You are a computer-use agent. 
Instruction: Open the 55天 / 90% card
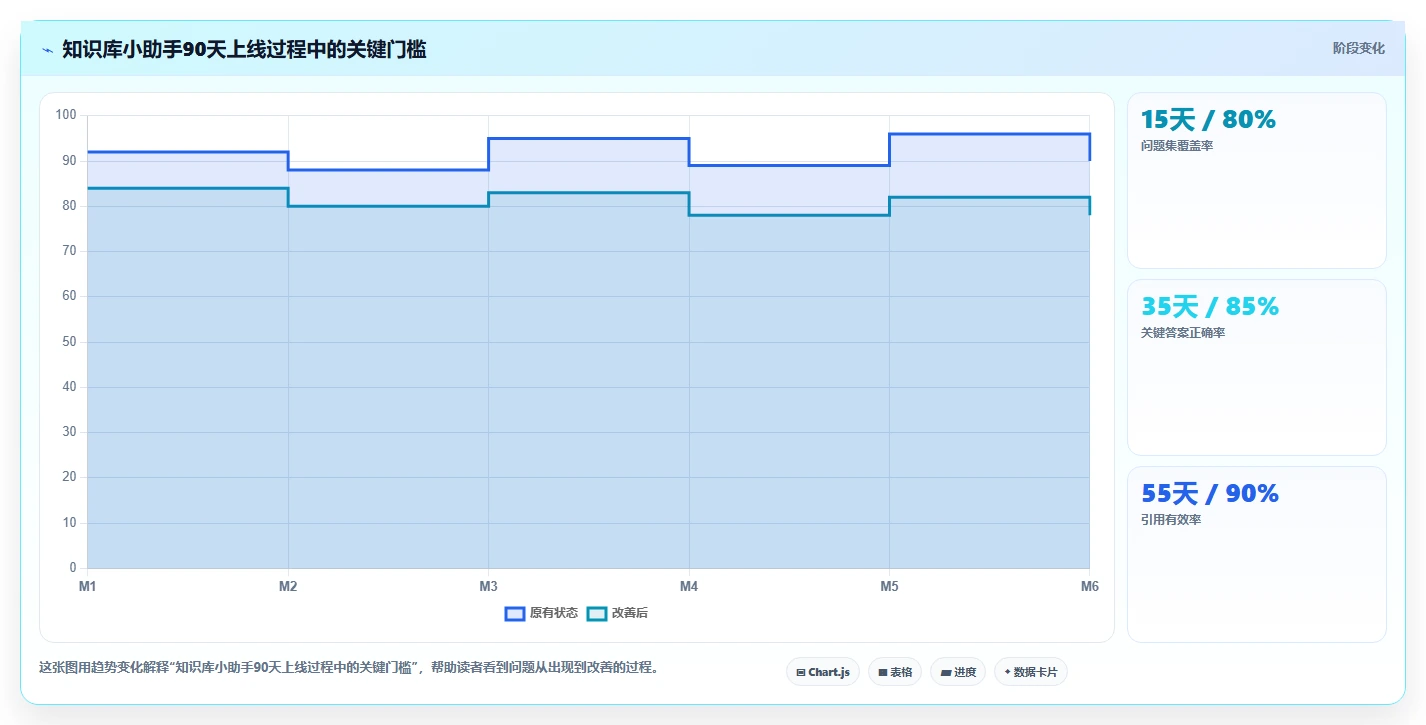(x=1257, y=555)
